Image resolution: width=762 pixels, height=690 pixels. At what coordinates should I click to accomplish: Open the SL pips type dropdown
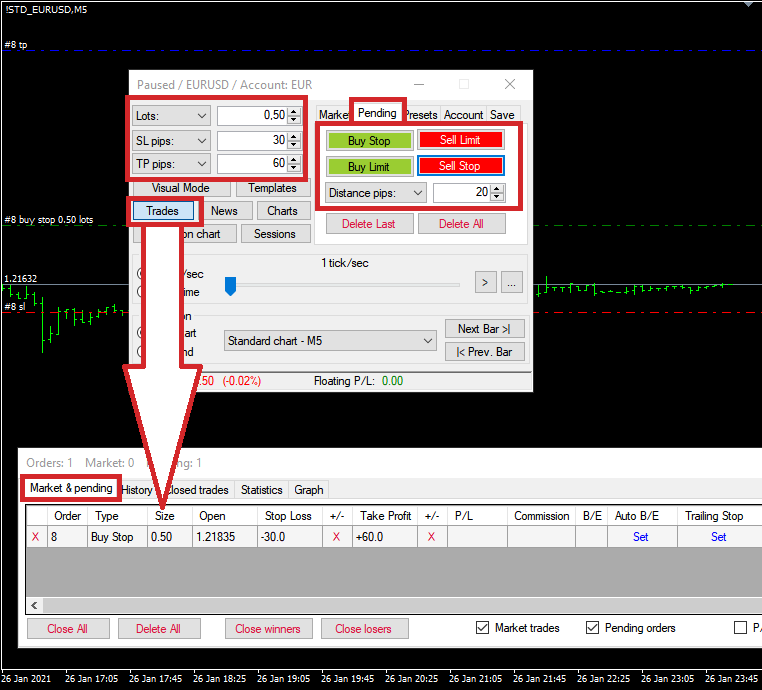171,141
